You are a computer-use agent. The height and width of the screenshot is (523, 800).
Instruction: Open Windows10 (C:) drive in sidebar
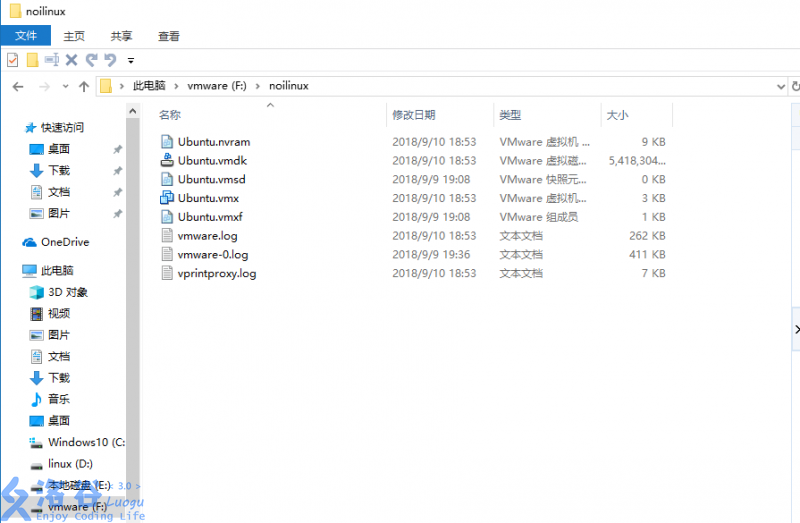(x=86, y=442)
